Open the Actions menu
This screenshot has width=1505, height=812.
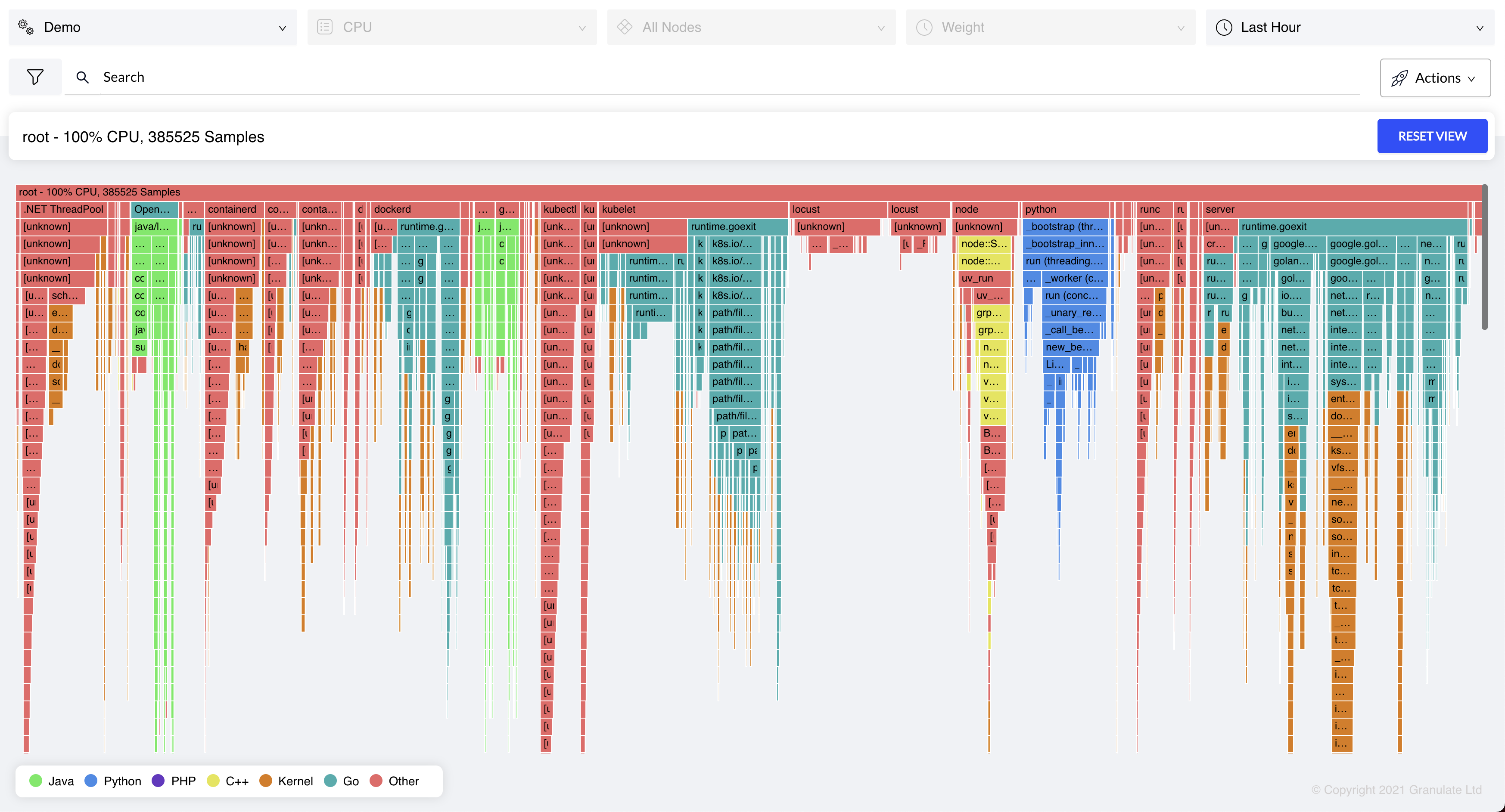click(x=1436, y=78)
